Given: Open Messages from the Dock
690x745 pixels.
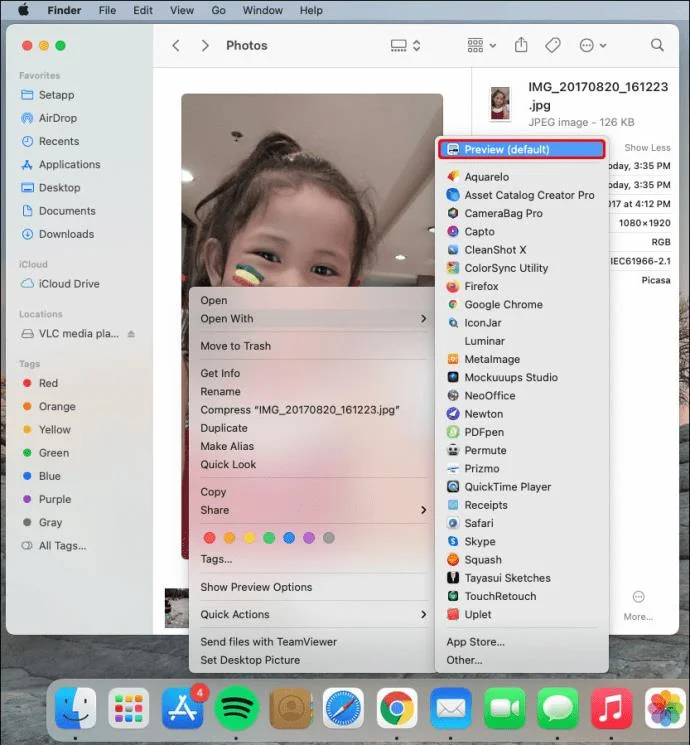Looking at the screenshot, I should [x=558, y=708].
